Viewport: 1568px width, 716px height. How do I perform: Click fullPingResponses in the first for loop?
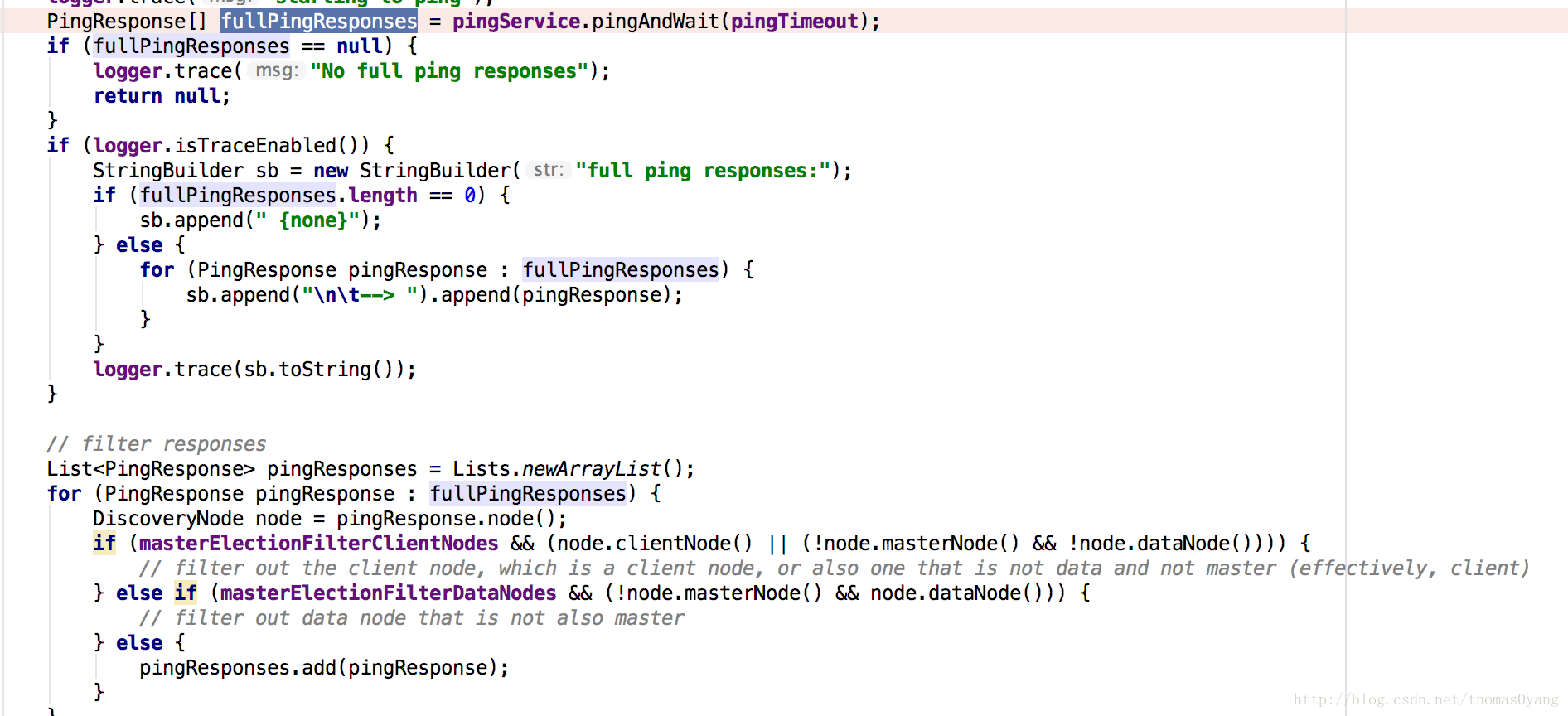621,270
